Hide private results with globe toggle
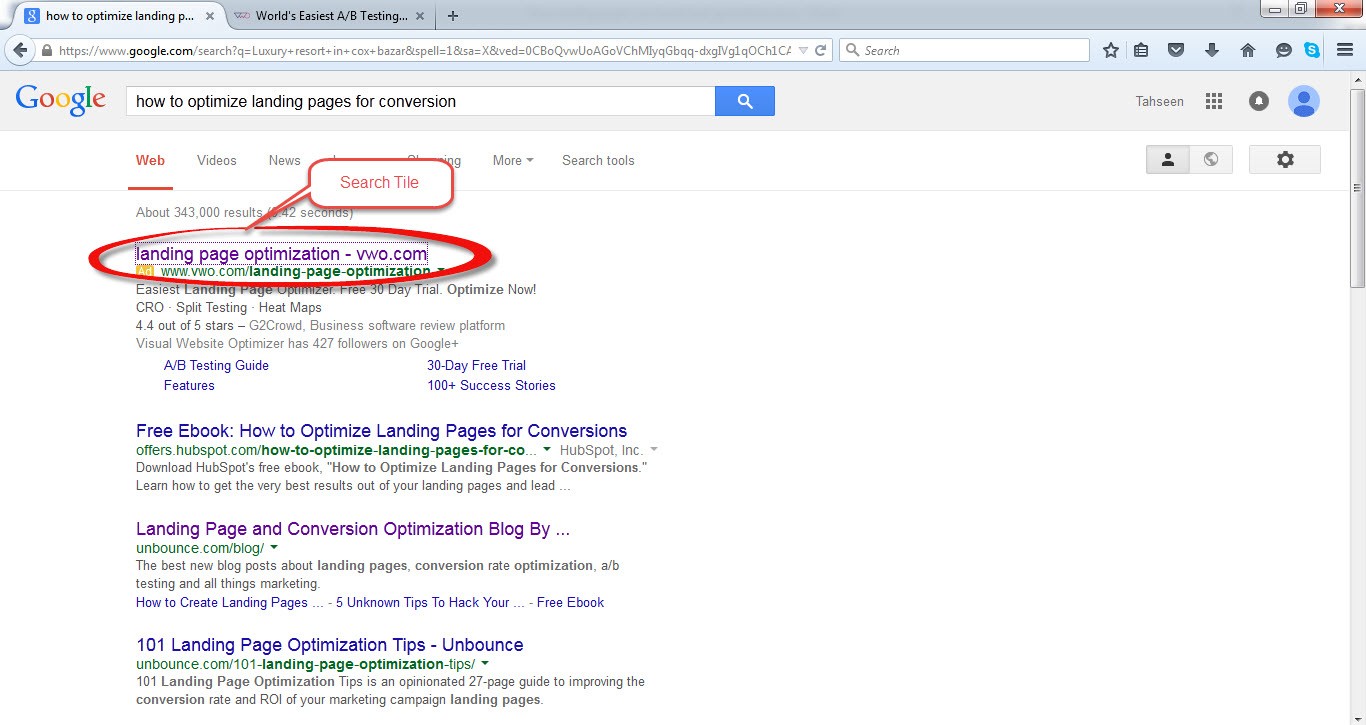1366x725 pixels. coord(1211,160)
